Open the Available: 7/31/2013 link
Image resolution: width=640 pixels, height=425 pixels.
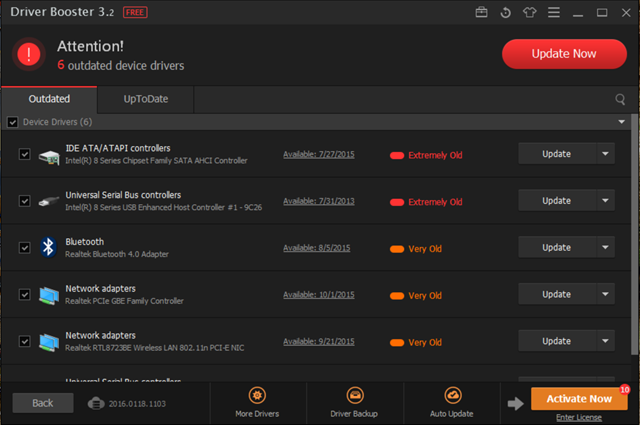[319, 201]
